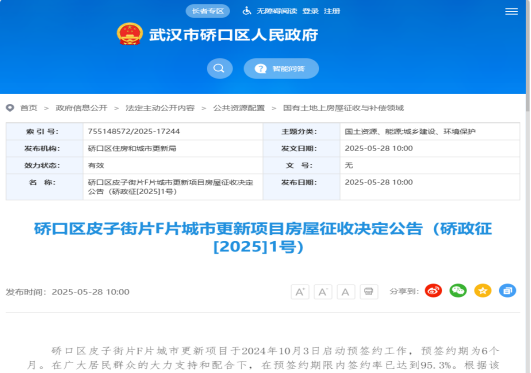Select the 长者专区 seniors mode button
This screenshot has height=373, width=531.
[x=208, y=11]
